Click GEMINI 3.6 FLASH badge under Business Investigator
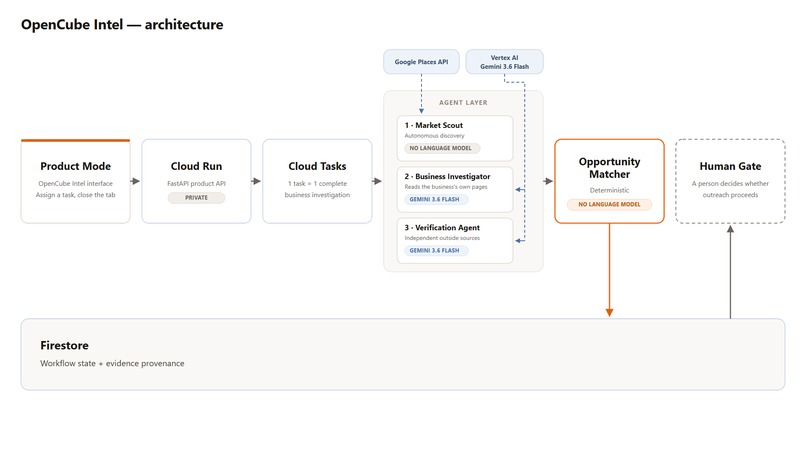806x453 pixels. pos(434,200)
